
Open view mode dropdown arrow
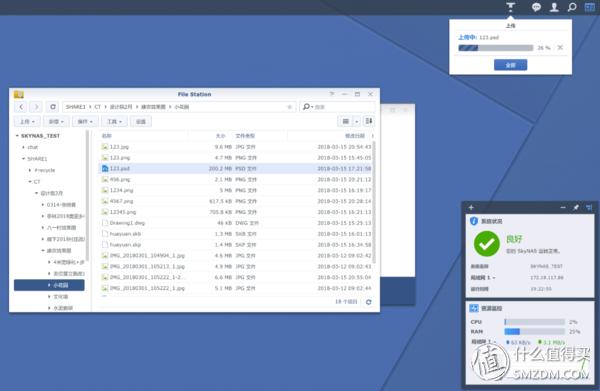356,121
